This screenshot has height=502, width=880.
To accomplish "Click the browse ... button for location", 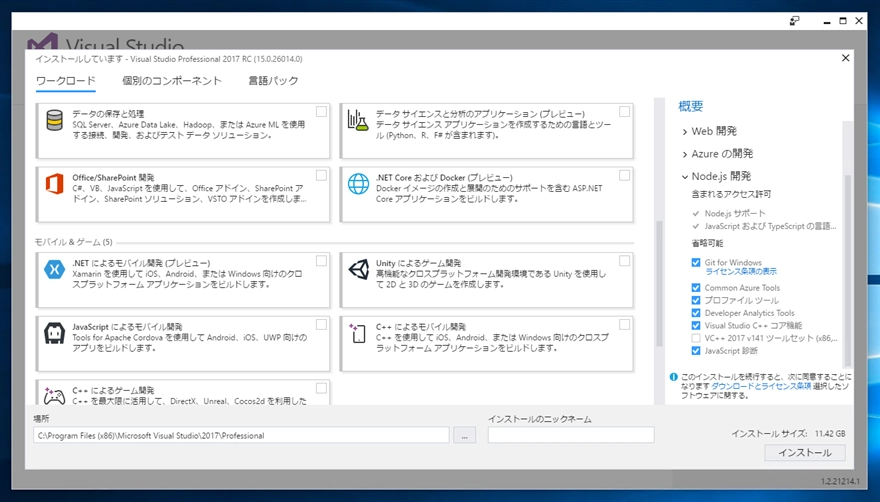I will [x=464, y=435].
